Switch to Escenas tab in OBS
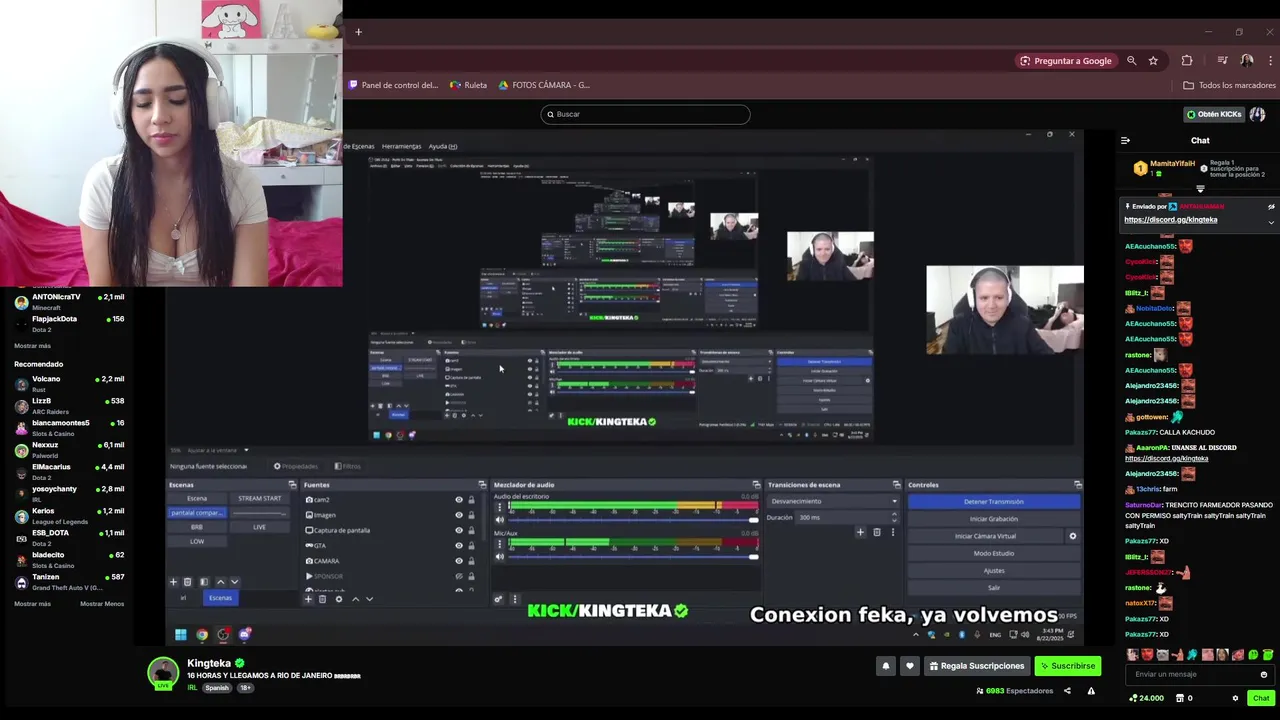1280x720 pixels. [x=220, y=598]
